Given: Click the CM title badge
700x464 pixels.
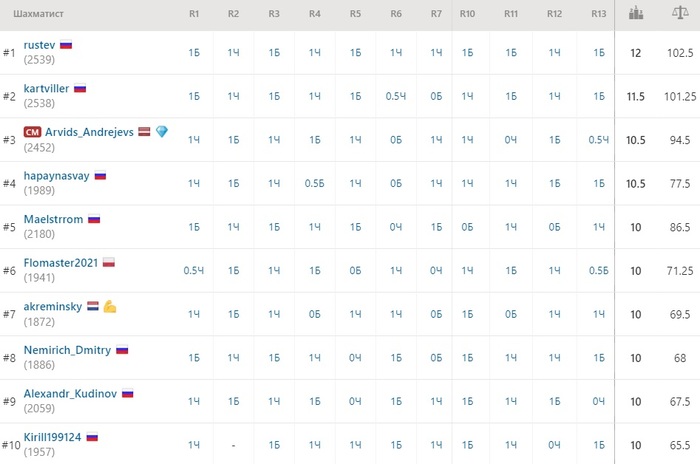Looking at the screenshot, I should pyautogui.click(x=32, y=132).
